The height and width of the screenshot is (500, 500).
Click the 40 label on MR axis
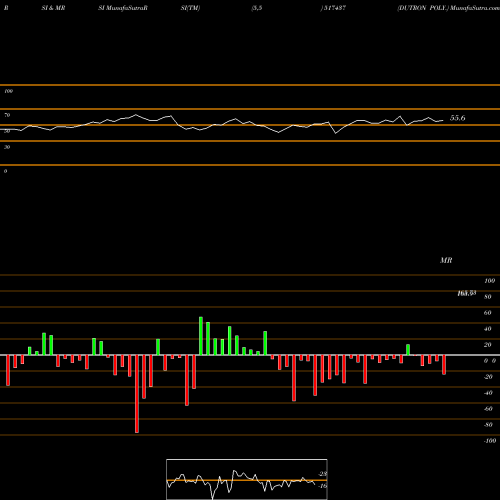click(x=488, y=329)
